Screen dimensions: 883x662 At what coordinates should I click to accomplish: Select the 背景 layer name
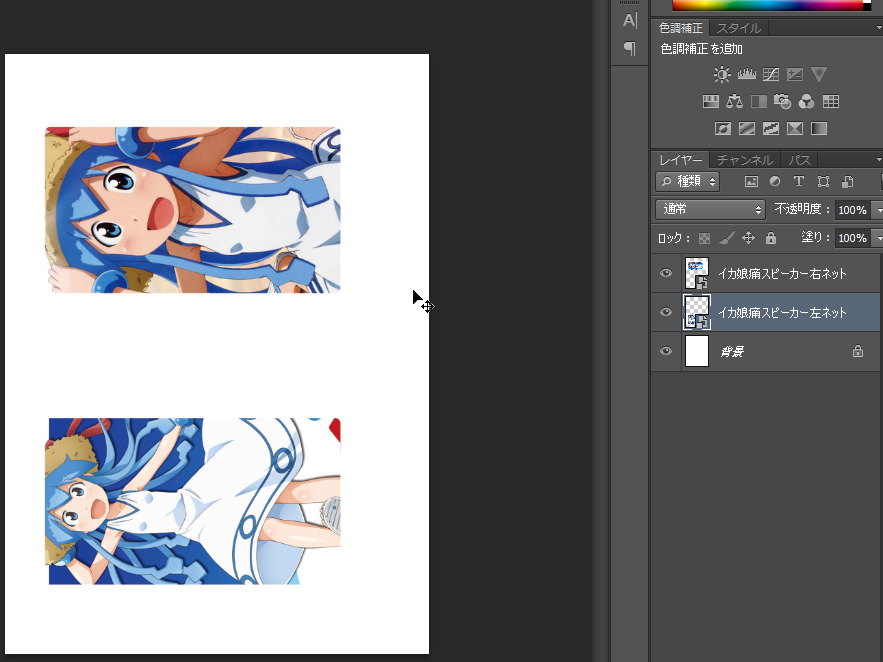pos(732,352)
